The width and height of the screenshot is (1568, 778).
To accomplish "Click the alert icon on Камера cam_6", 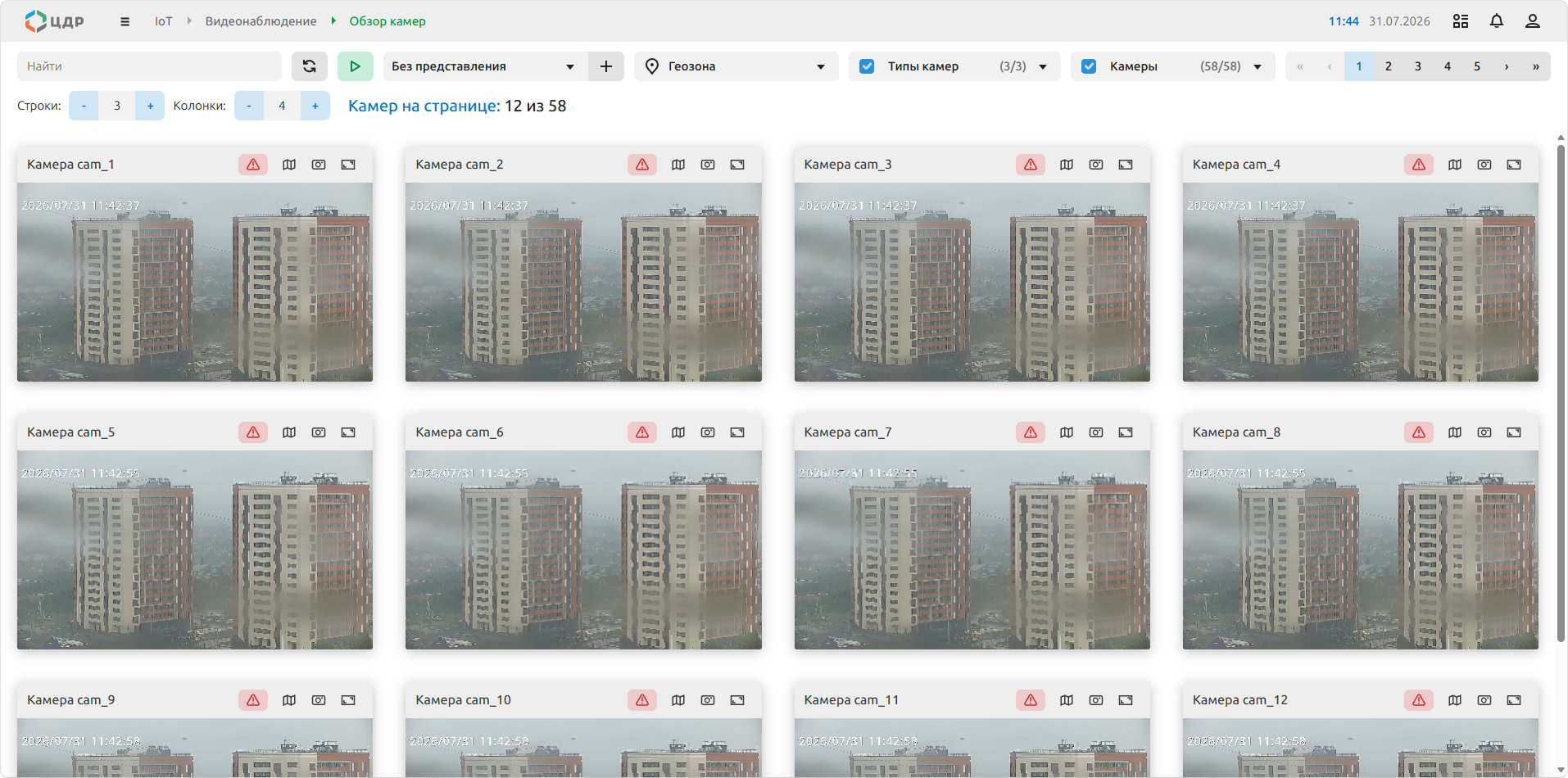I will (642, 432).
